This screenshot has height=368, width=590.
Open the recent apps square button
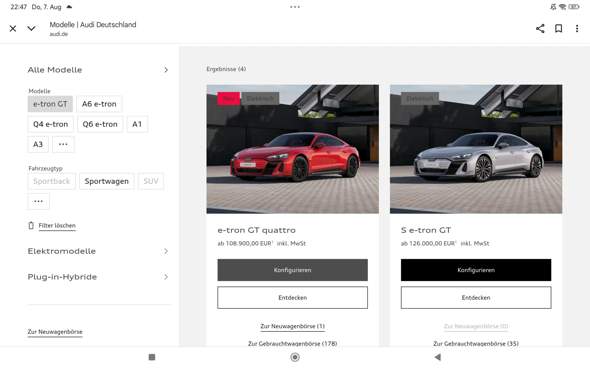pos(152,357)
